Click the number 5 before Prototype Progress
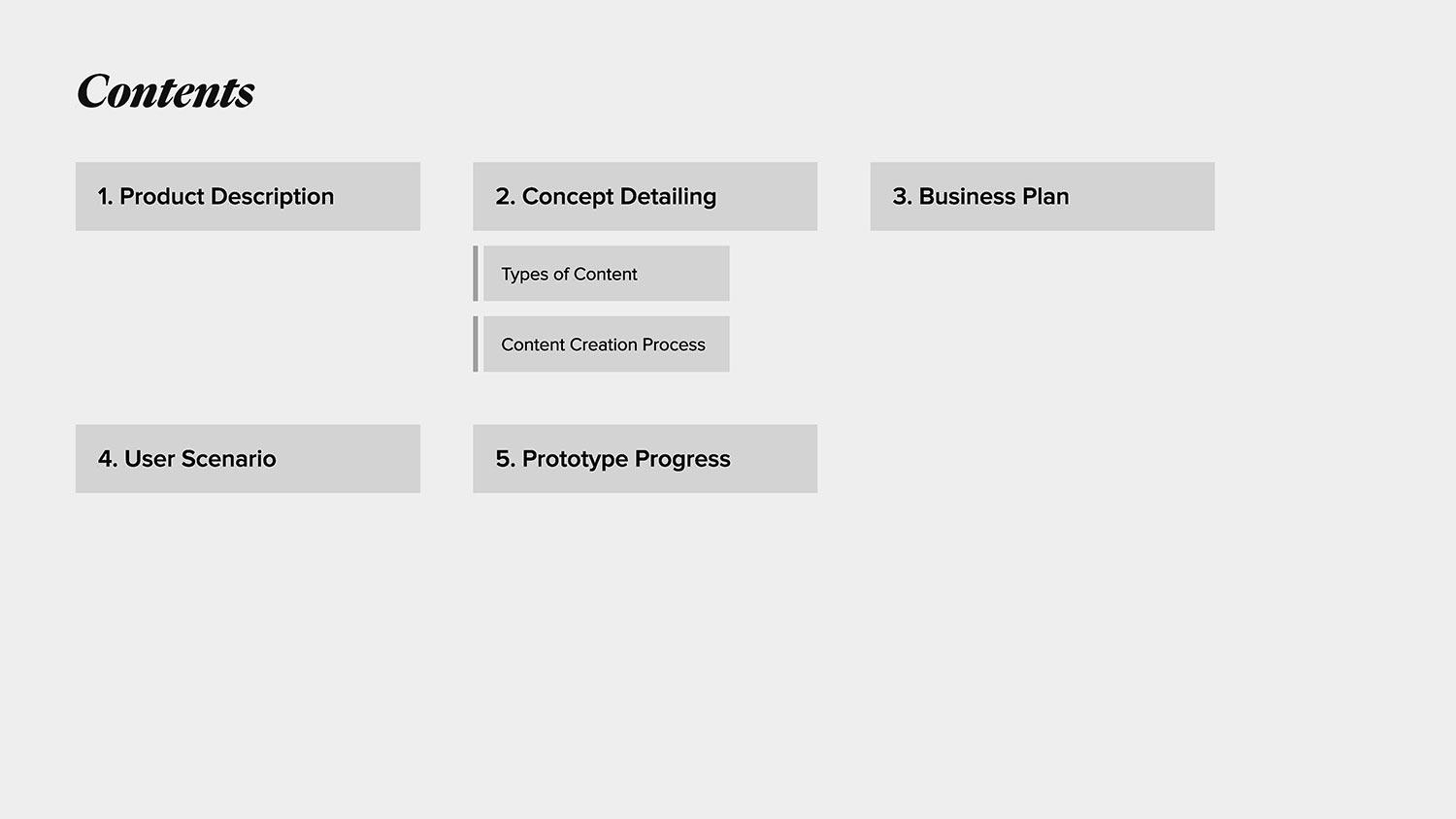Viewport: 1456px width, 819px height. 503,459
